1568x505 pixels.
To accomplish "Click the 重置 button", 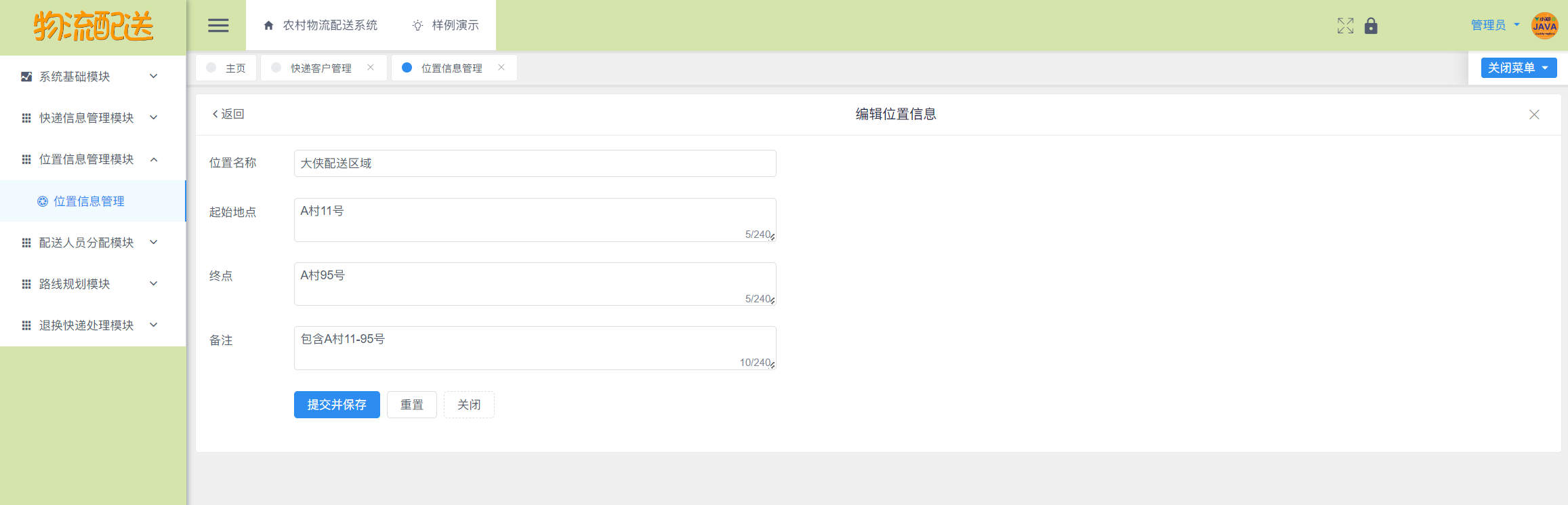I will pos(412,405).
